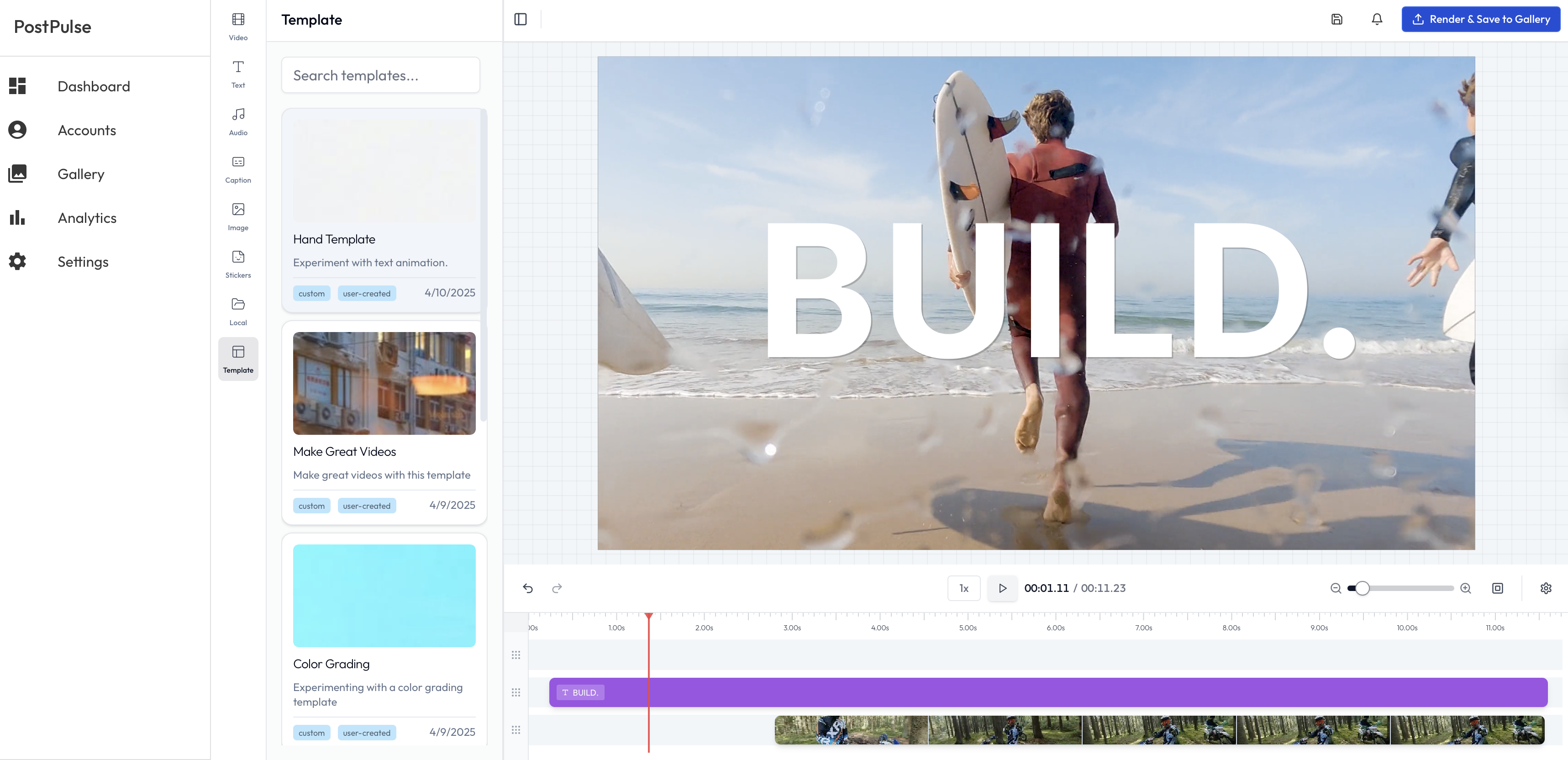Image resolution: width=1568 pixels, height=760 pixels.
Task: Click user-created tag on Color Grading card
Action: [x=367, y=733]
